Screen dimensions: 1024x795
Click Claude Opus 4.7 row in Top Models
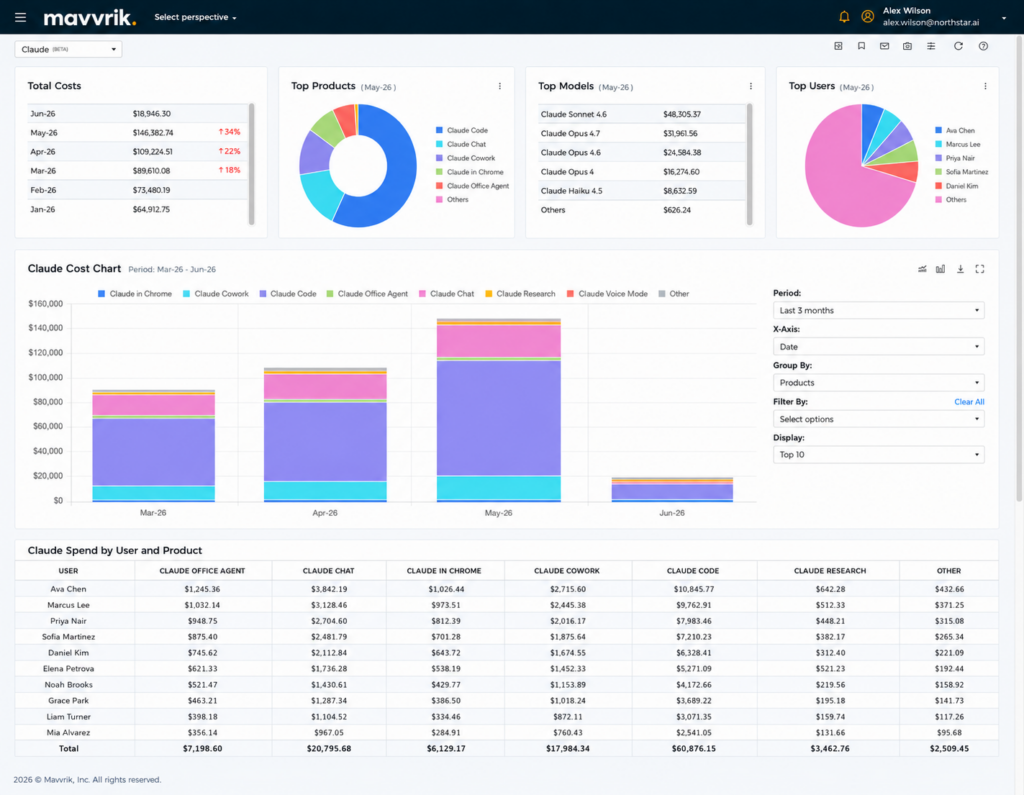(x=641, y=133)
